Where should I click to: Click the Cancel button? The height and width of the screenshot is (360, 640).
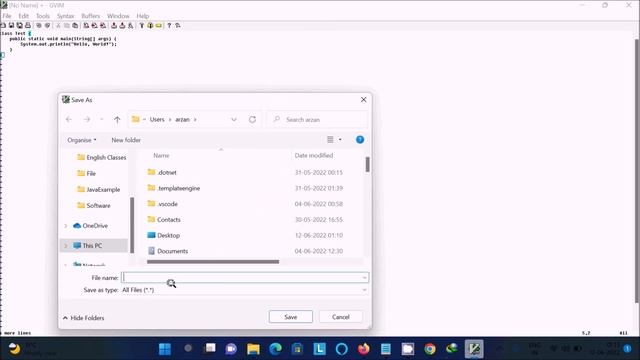[x=340, y=317]
